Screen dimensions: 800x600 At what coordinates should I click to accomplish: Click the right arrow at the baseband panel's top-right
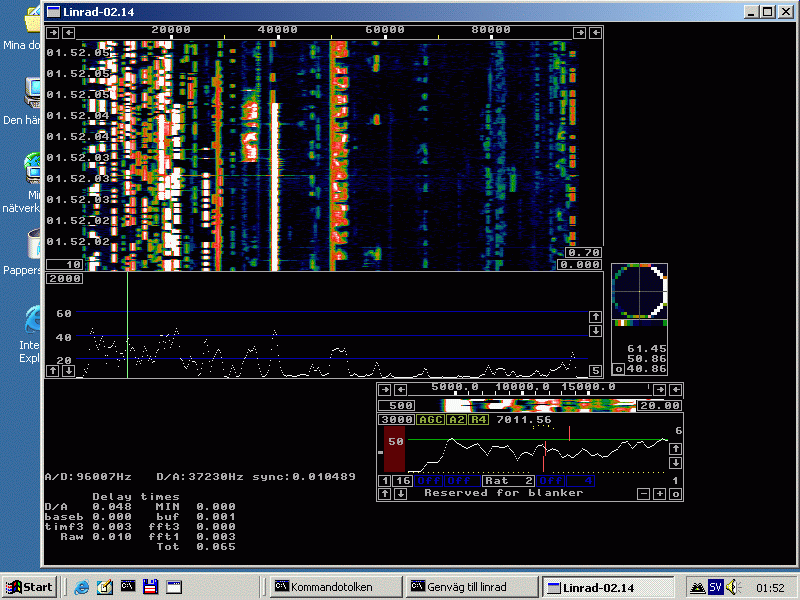[659, 390]
